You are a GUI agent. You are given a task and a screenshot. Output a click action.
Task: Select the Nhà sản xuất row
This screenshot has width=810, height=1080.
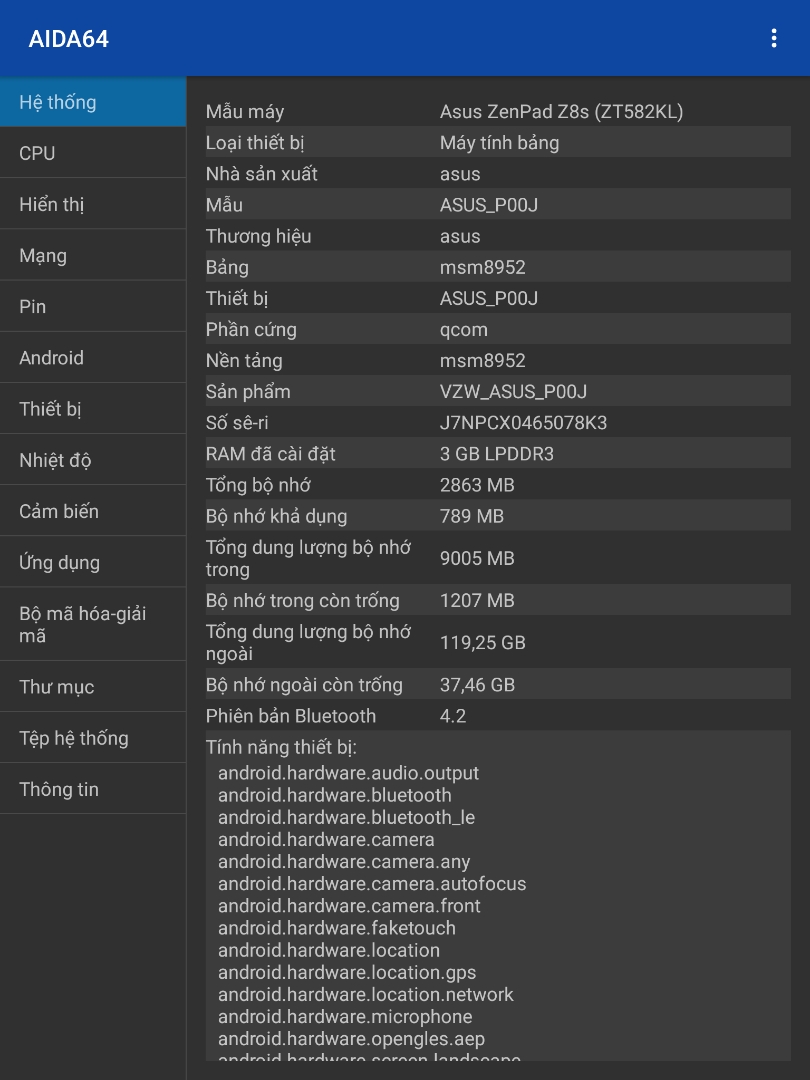[x=498, y=174]
